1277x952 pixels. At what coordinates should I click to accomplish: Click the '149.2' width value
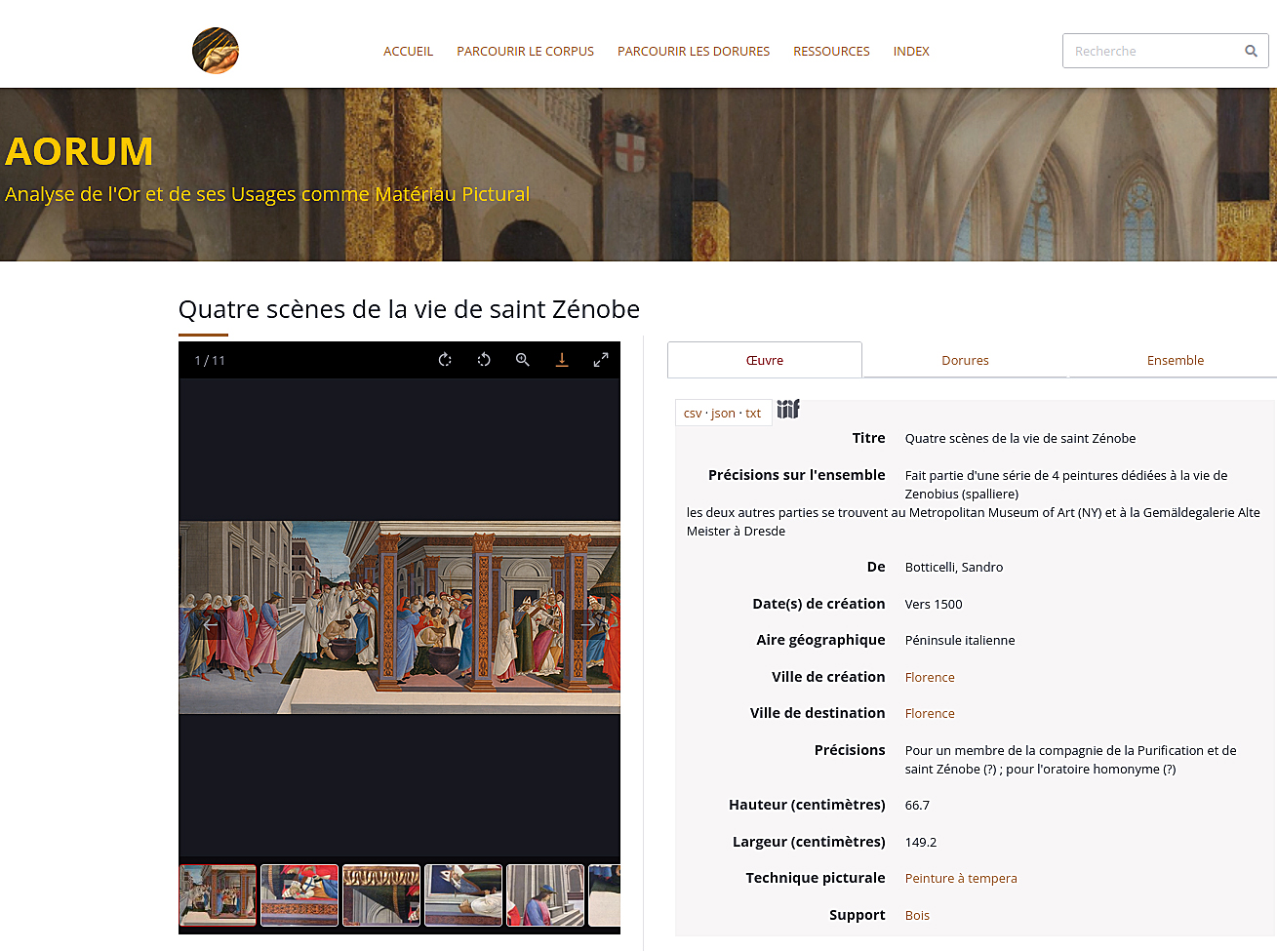(x=920, y=843)
